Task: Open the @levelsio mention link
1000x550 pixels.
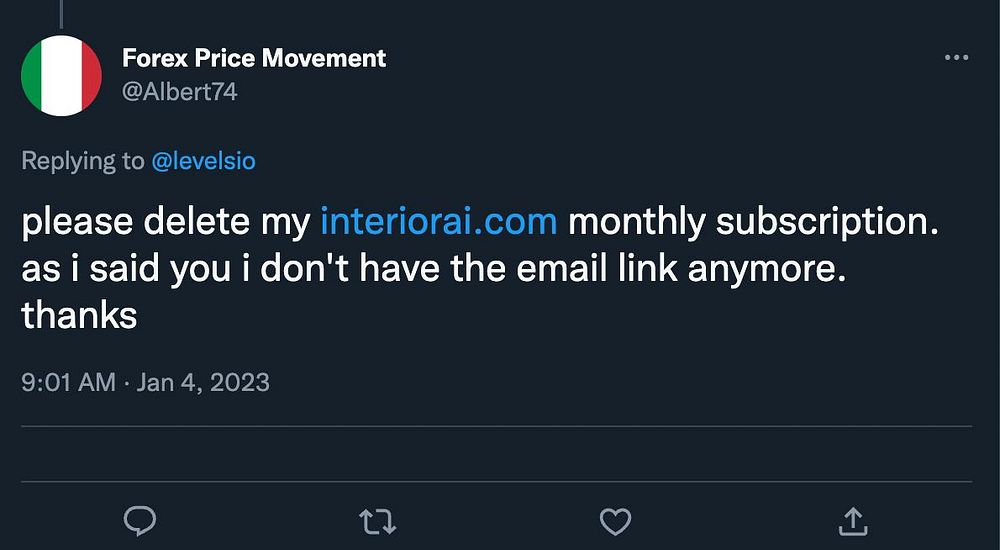Action: point(203,161)
